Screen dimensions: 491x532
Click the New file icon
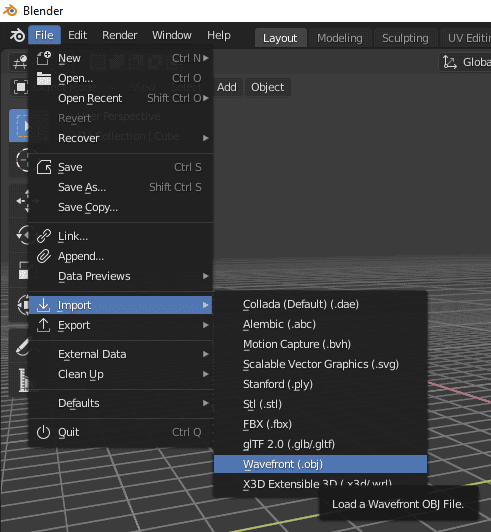point(44,58)
